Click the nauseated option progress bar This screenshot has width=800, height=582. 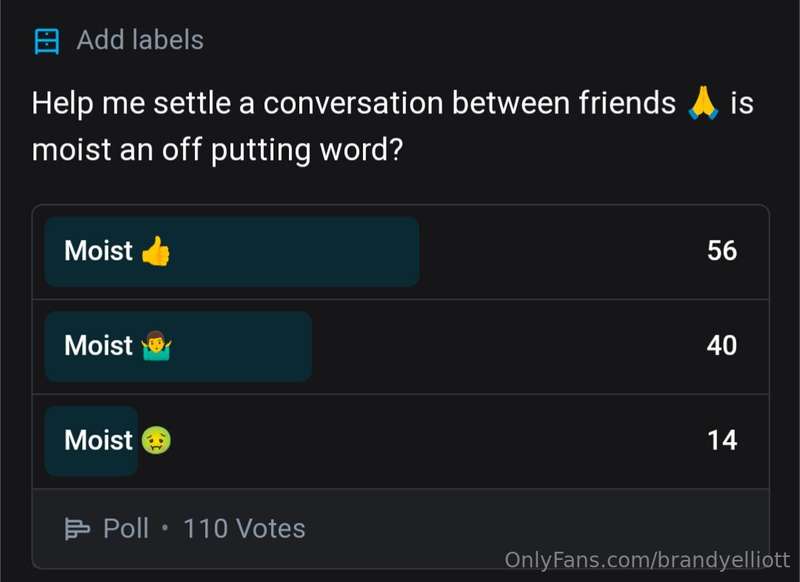91,441
